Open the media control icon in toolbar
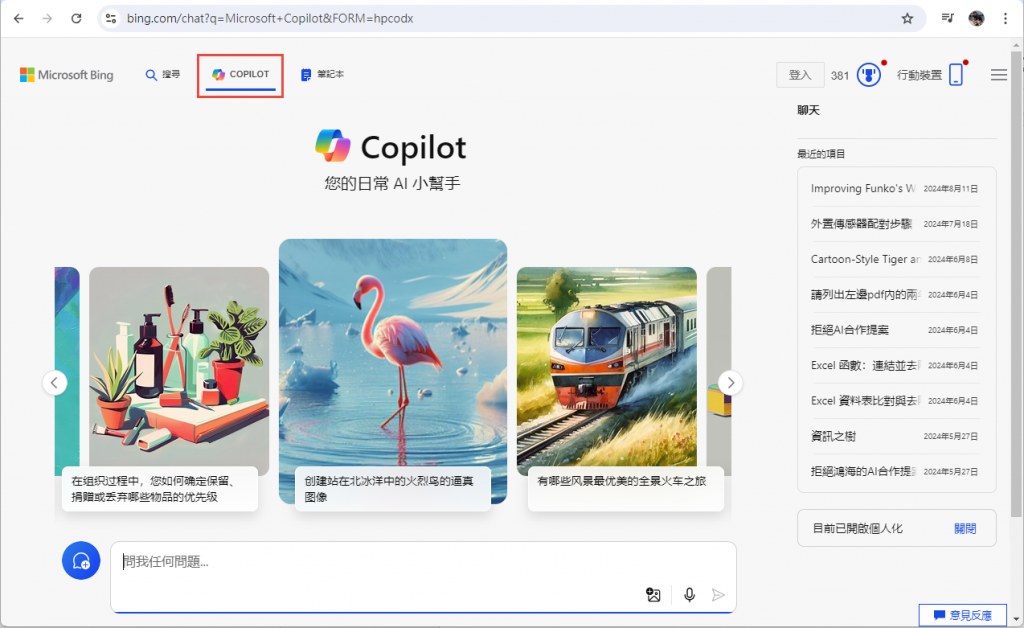This screenshot has height=628, width=1024. coord(948,18)
